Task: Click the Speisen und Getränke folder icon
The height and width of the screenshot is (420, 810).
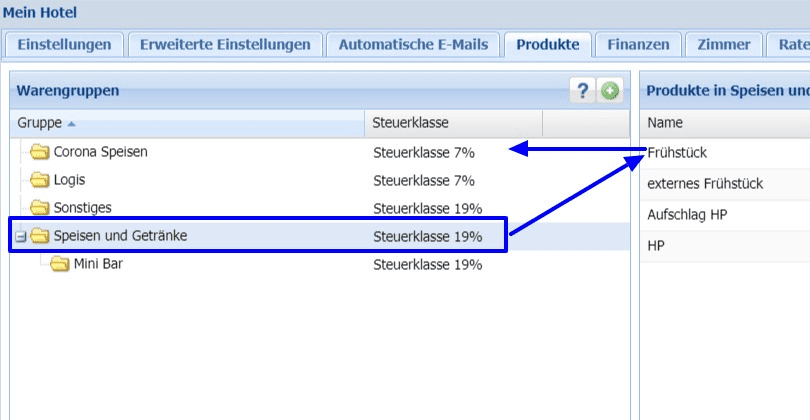Action: (40, 236)
